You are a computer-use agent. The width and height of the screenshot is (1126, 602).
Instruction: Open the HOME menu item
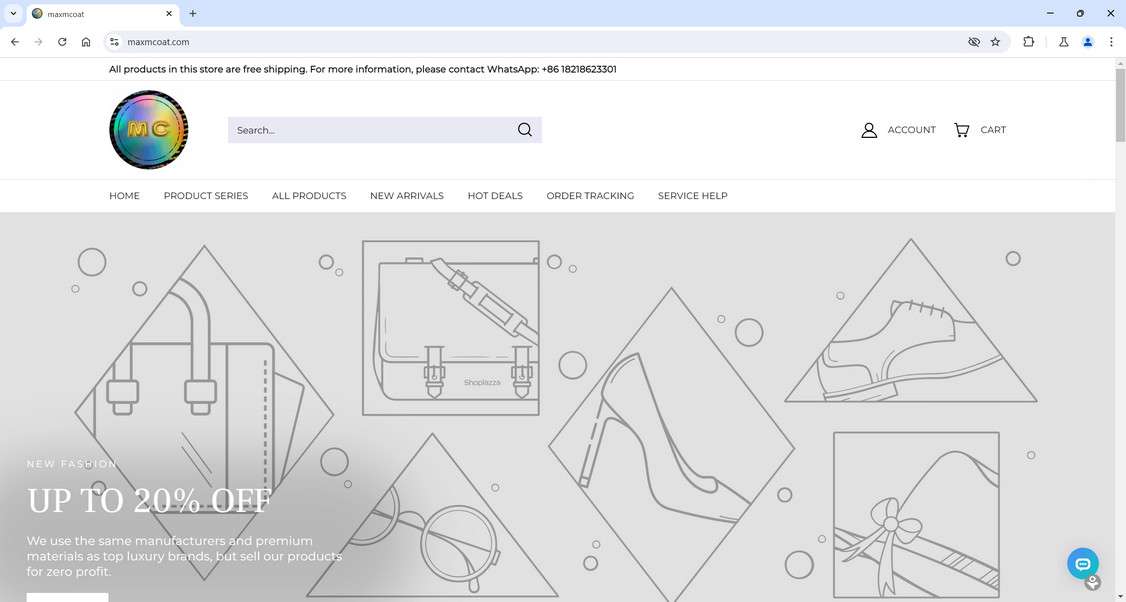tap(124, 195)
